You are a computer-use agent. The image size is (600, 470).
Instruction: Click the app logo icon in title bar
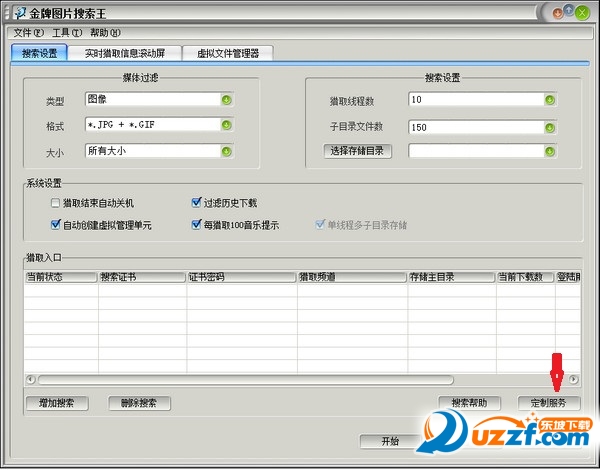coord(20,13)
